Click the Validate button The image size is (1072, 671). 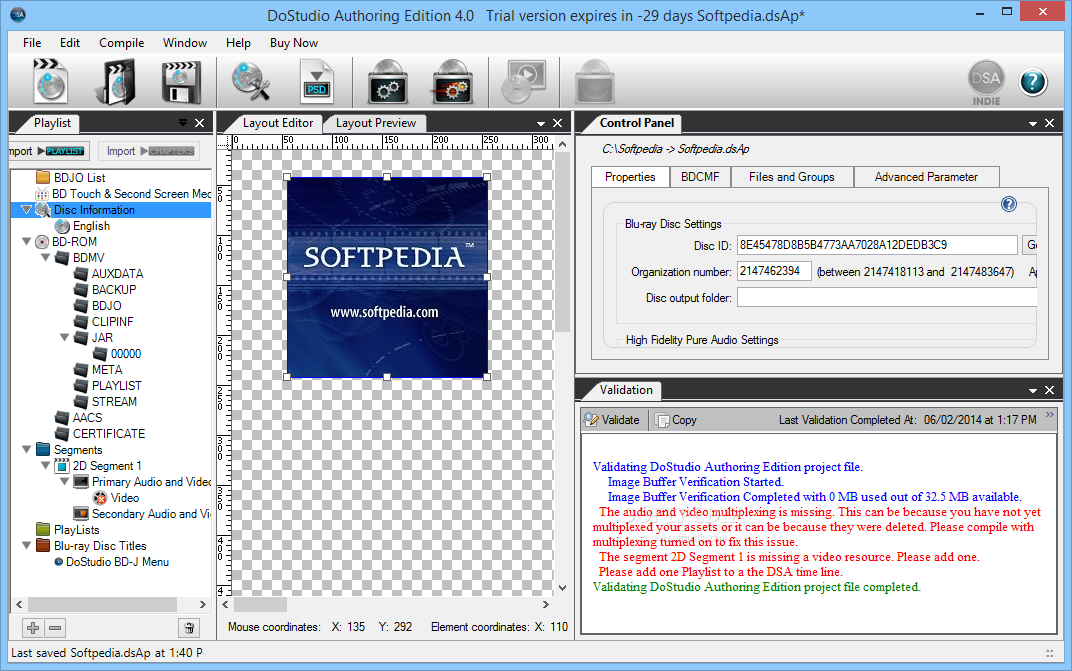pyautogui.click(x=613, y=420)
